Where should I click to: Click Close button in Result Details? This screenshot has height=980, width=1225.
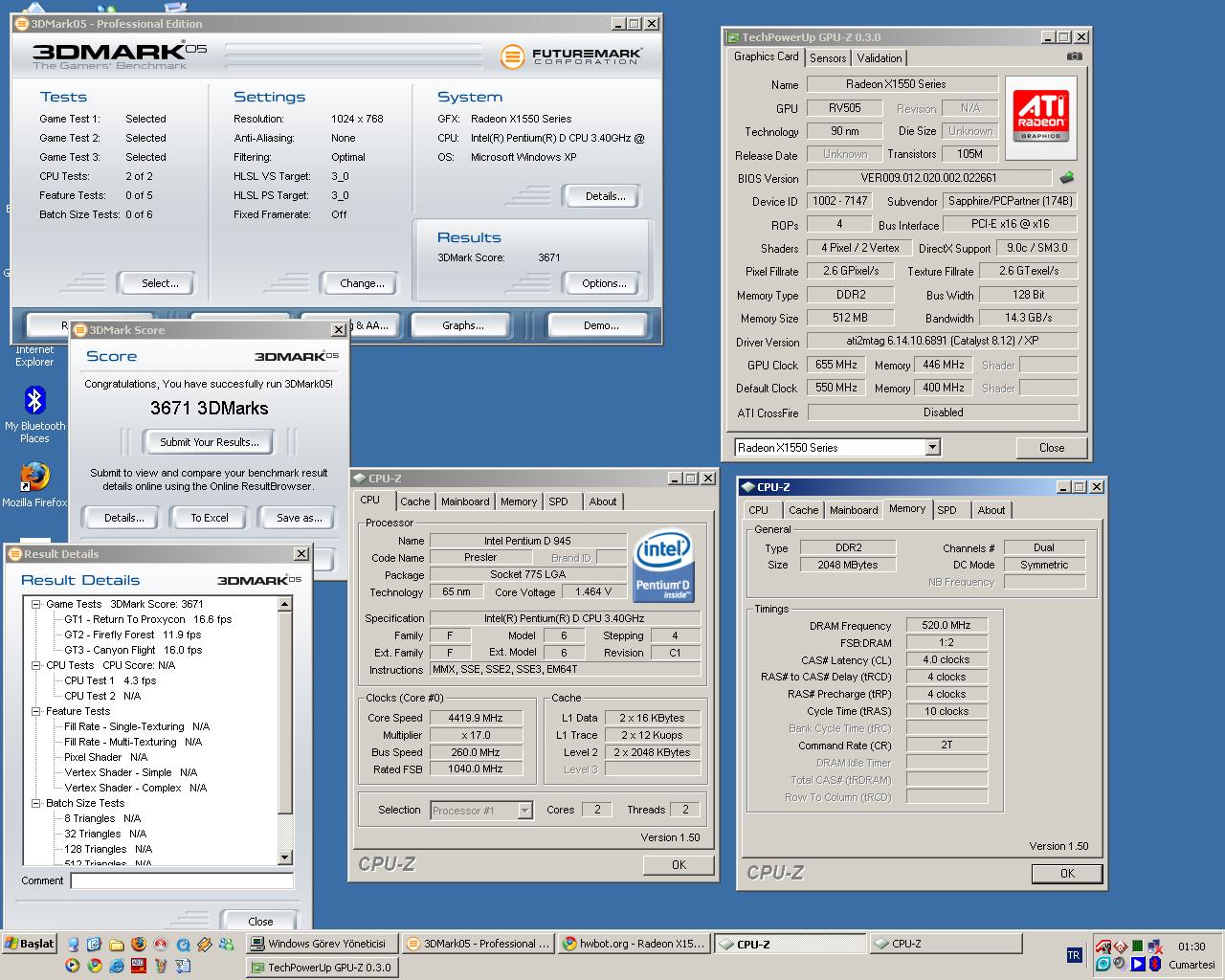(x=259, y=922)
